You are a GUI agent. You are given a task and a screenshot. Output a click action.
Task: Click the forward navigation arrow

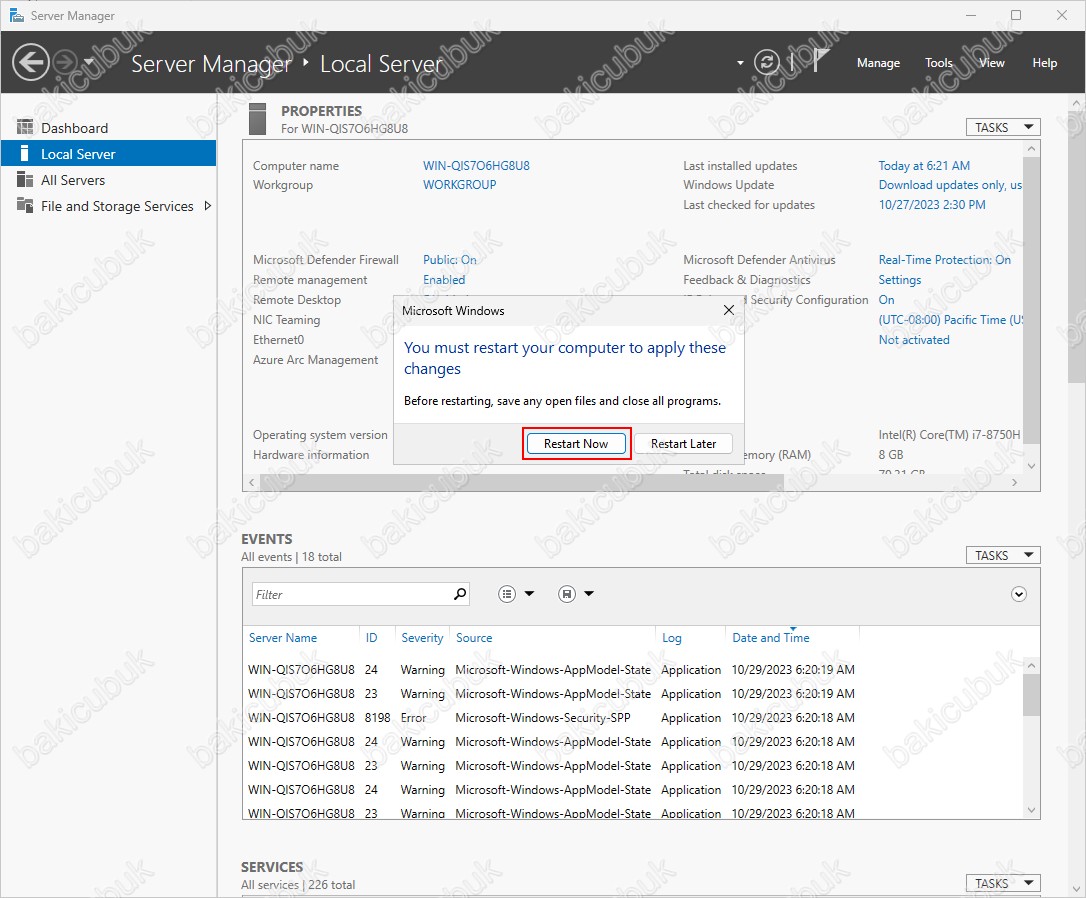[65, 62]
